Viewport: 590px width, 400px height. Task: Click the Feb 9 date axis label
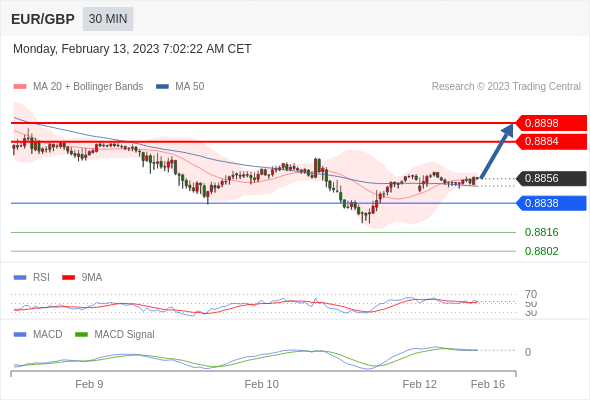pyautogui.click(x=89, y=384)
